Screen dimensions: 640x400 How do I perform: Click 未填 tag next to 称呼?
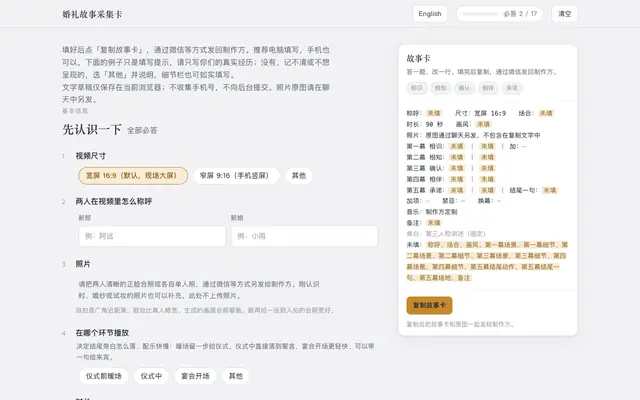434,113
